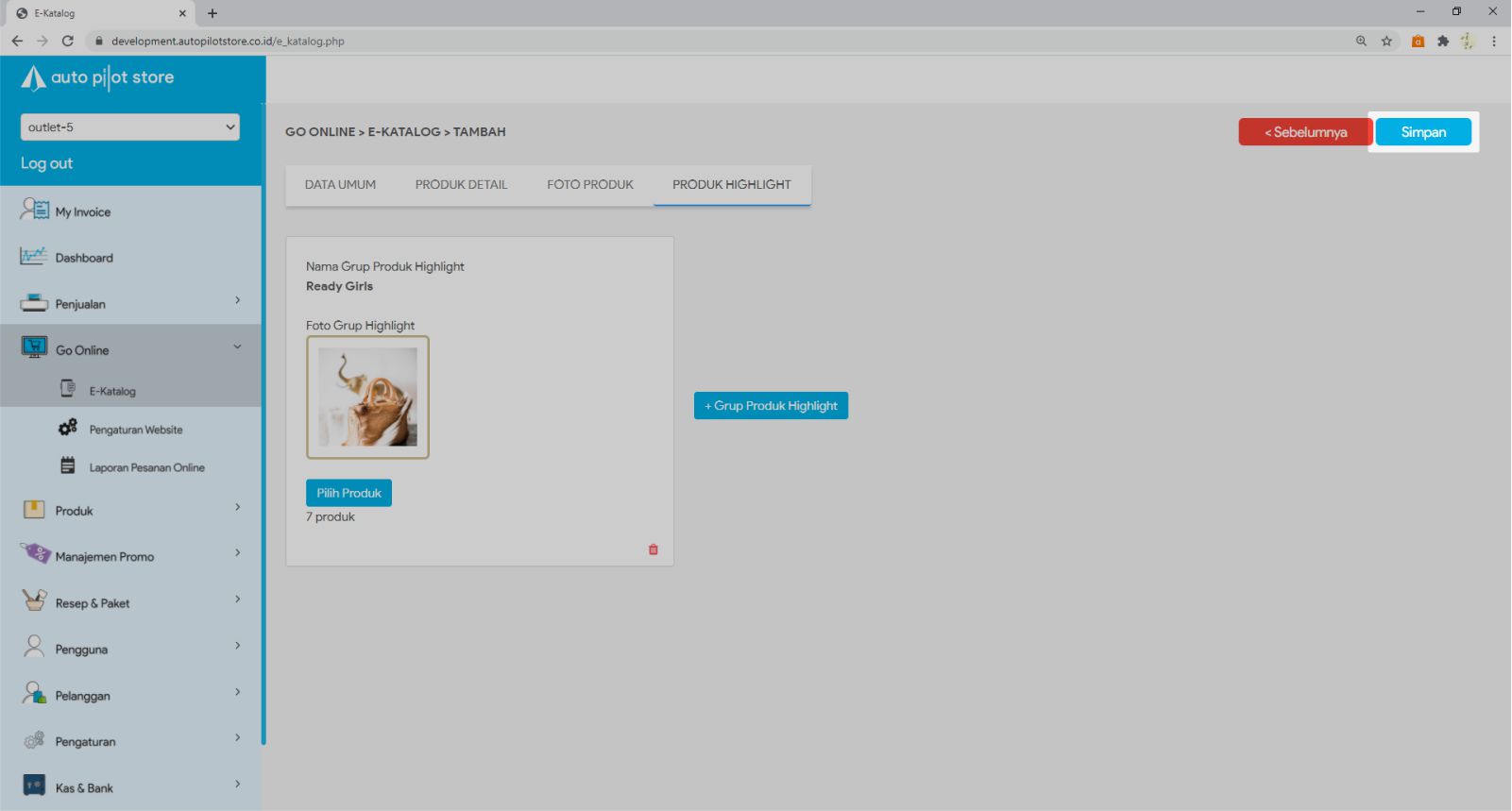Open the browser extensions puzzle icon

(x=1442, y=41)
